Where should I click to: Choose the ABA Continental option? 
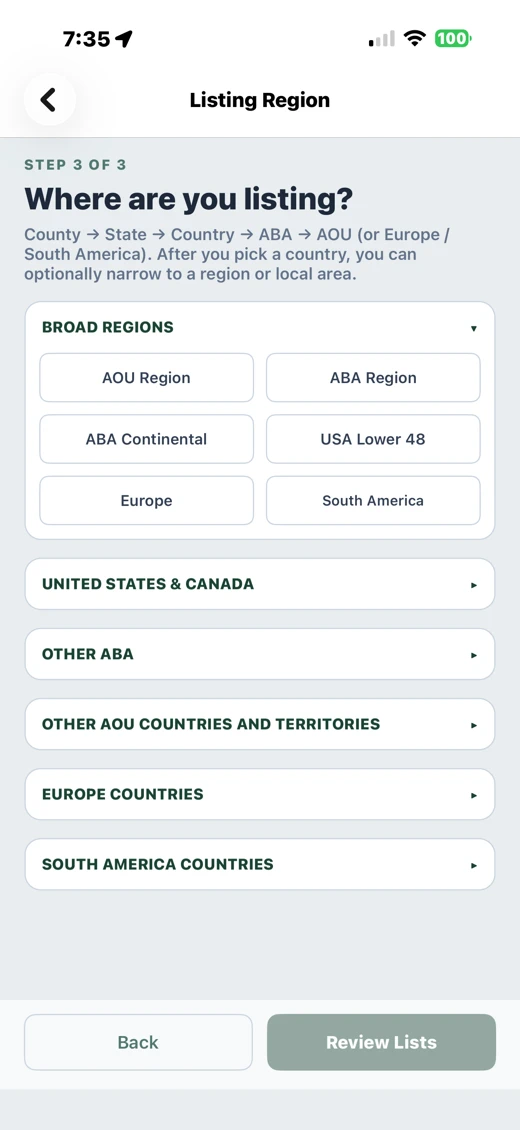click(x=146, y=439)
